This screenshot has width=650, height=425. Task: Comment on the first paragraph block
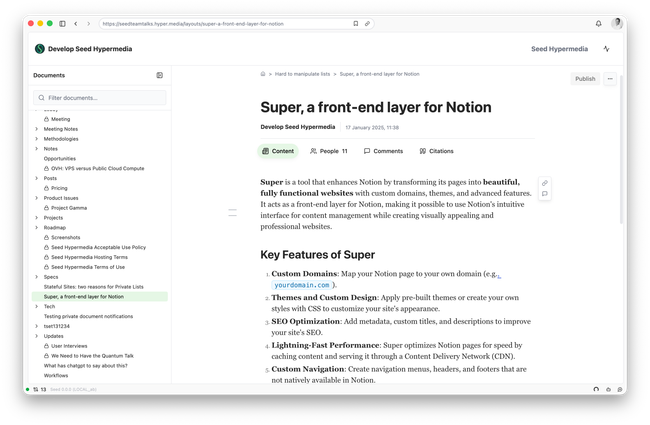[x=545, y=194]
